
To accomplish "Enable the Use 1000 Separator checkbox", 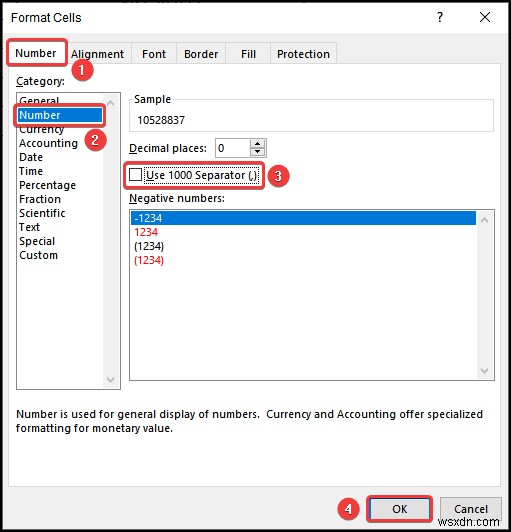I will [135, 175].
